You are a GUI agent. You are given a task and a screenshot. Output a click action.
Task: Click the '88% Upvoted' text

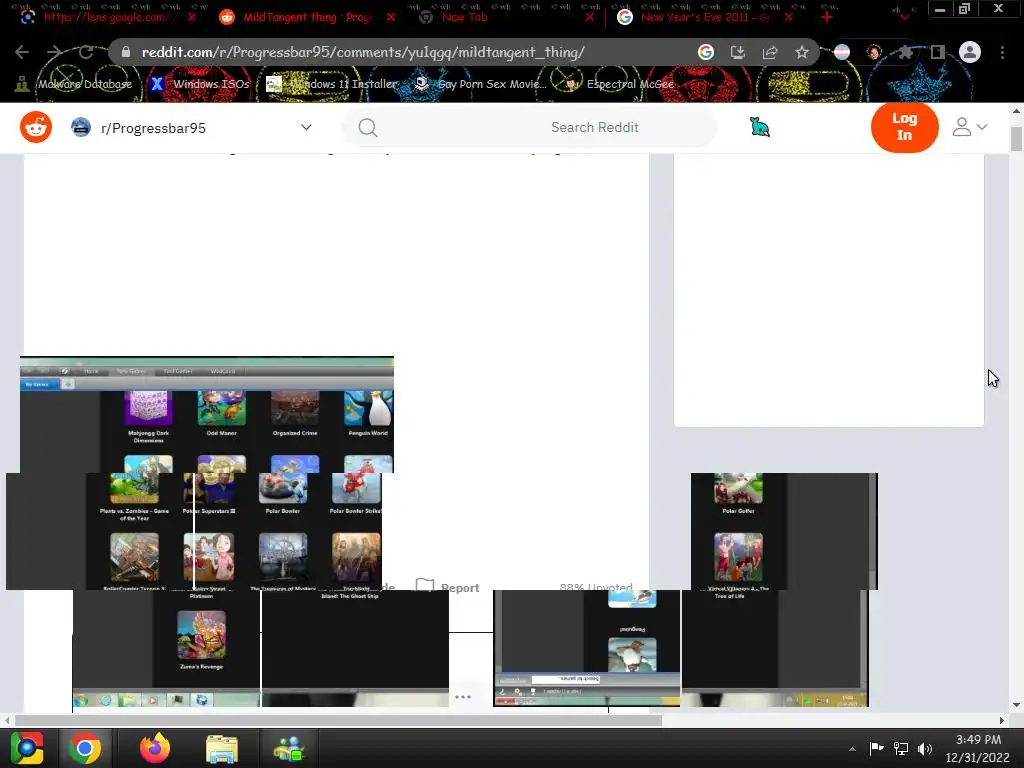pos(596,586)
